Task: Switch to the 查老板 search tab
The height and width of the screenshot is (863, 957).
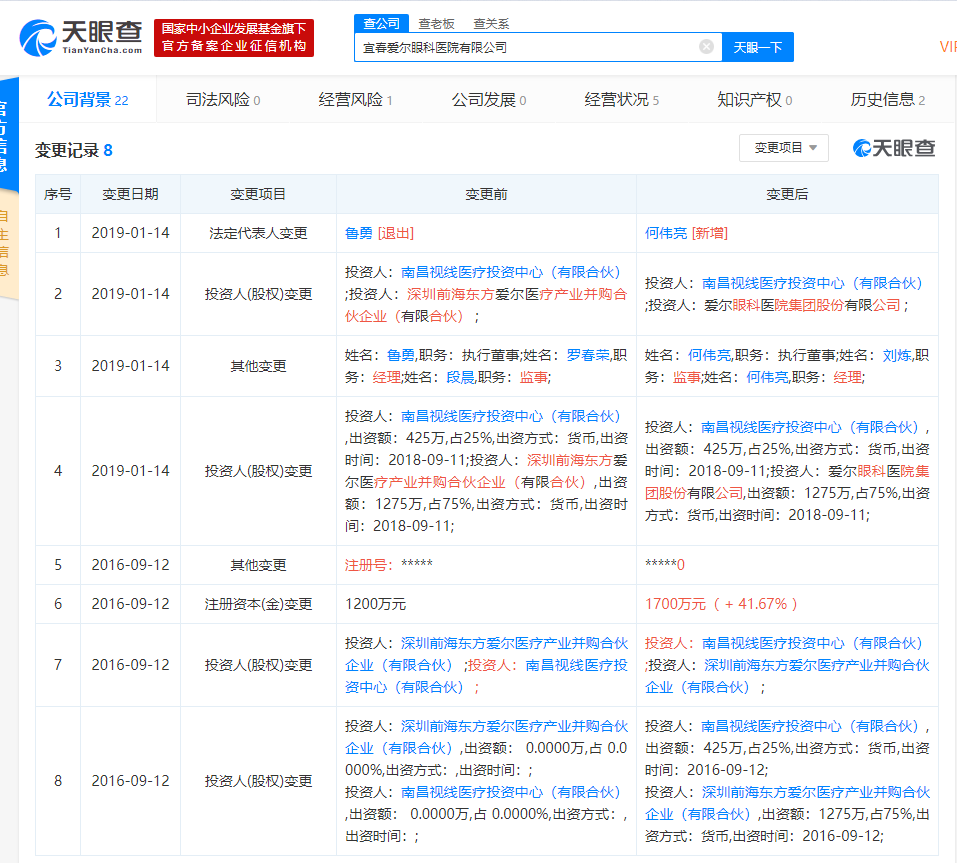Action: (436, 23)
